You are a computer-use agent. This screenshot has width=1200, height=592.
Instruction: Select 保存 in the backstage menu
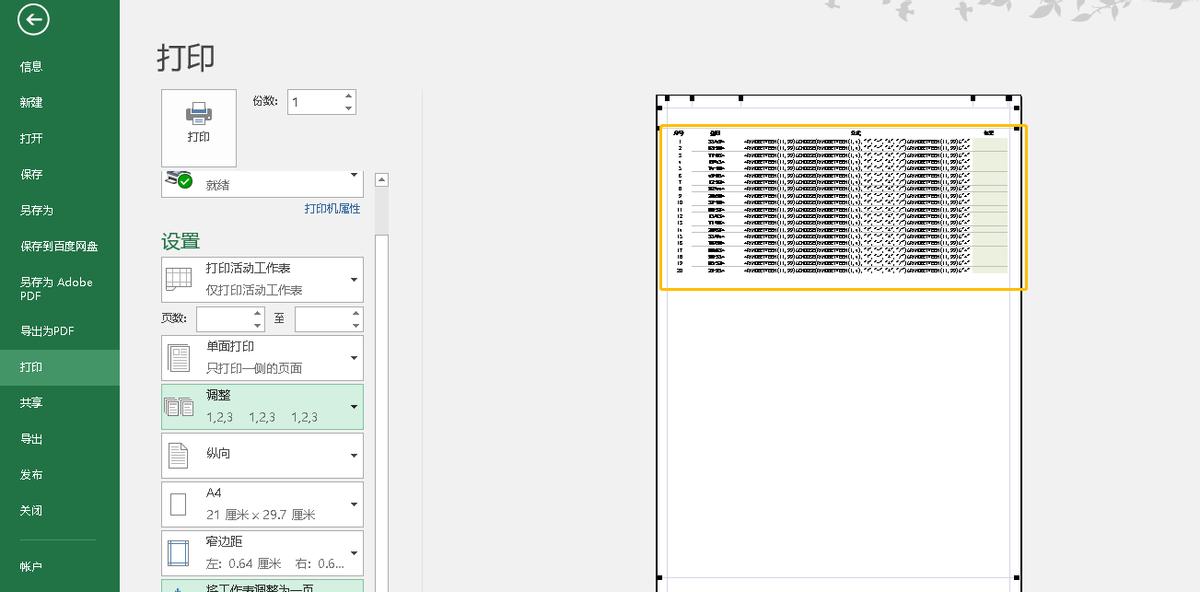pos(60,175)
